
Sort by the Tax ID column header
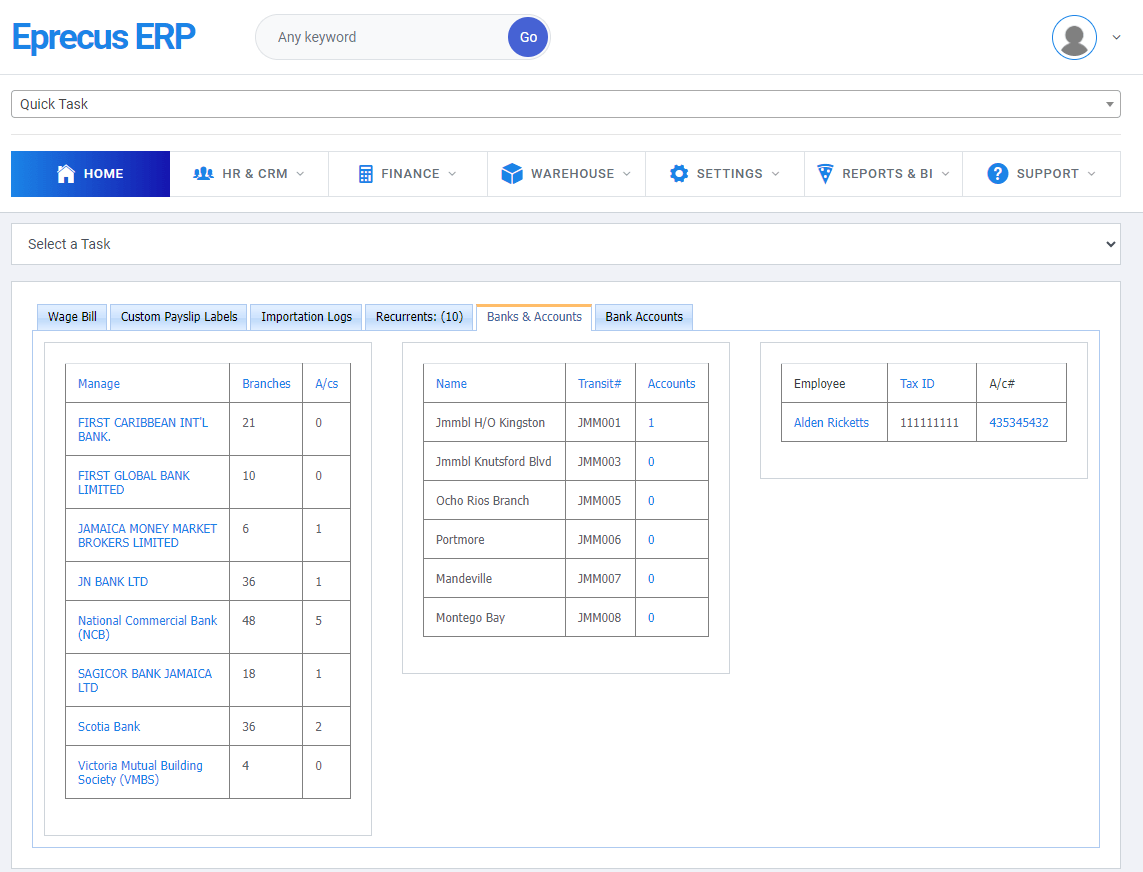click(x=916, y=384)
